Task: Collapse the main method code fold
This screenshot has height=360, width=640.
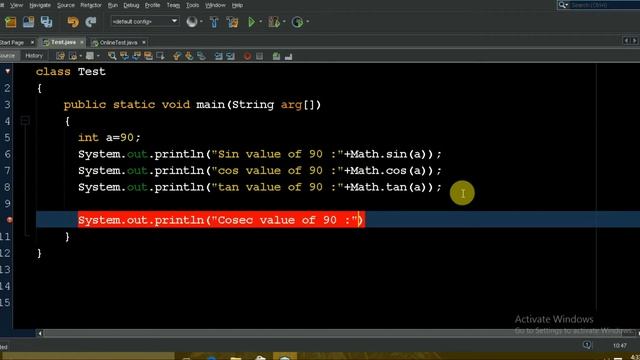Action: pyautogui.click(x=25, y=120)
